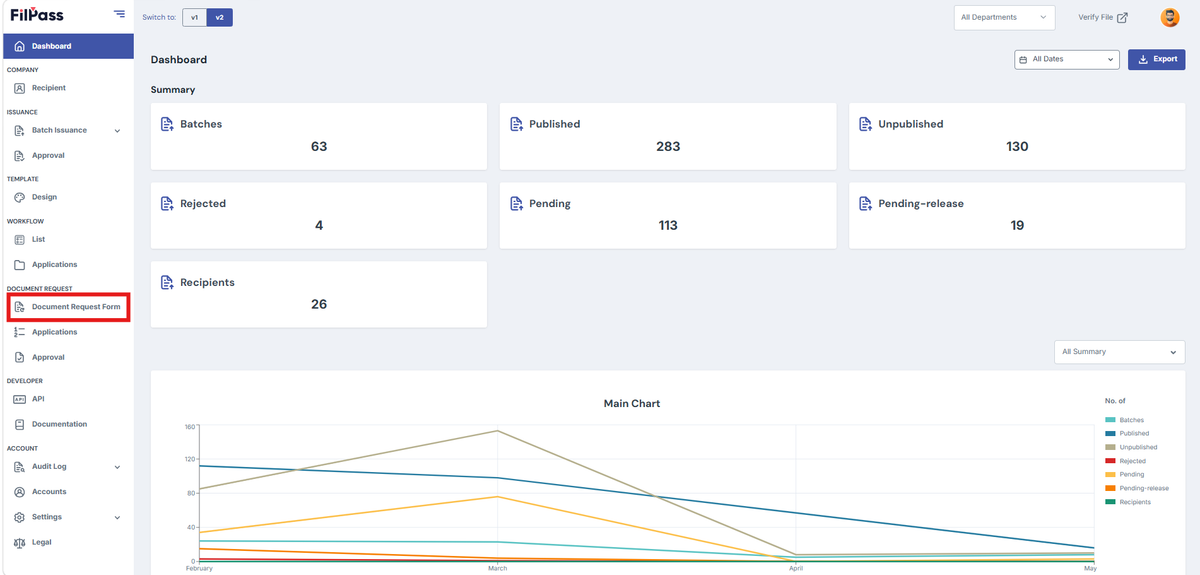Click the Verify File external link icon
Image resolution: width=1200 pixels, height=575 pixels.
(x=1122, y=17)
